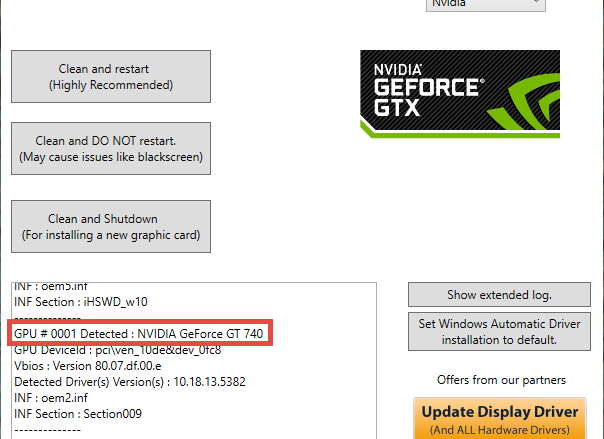The width and height of the screenshot is (604, 439).
Task: Select the GPU DeviceId log line
Action: coord(117,350)
